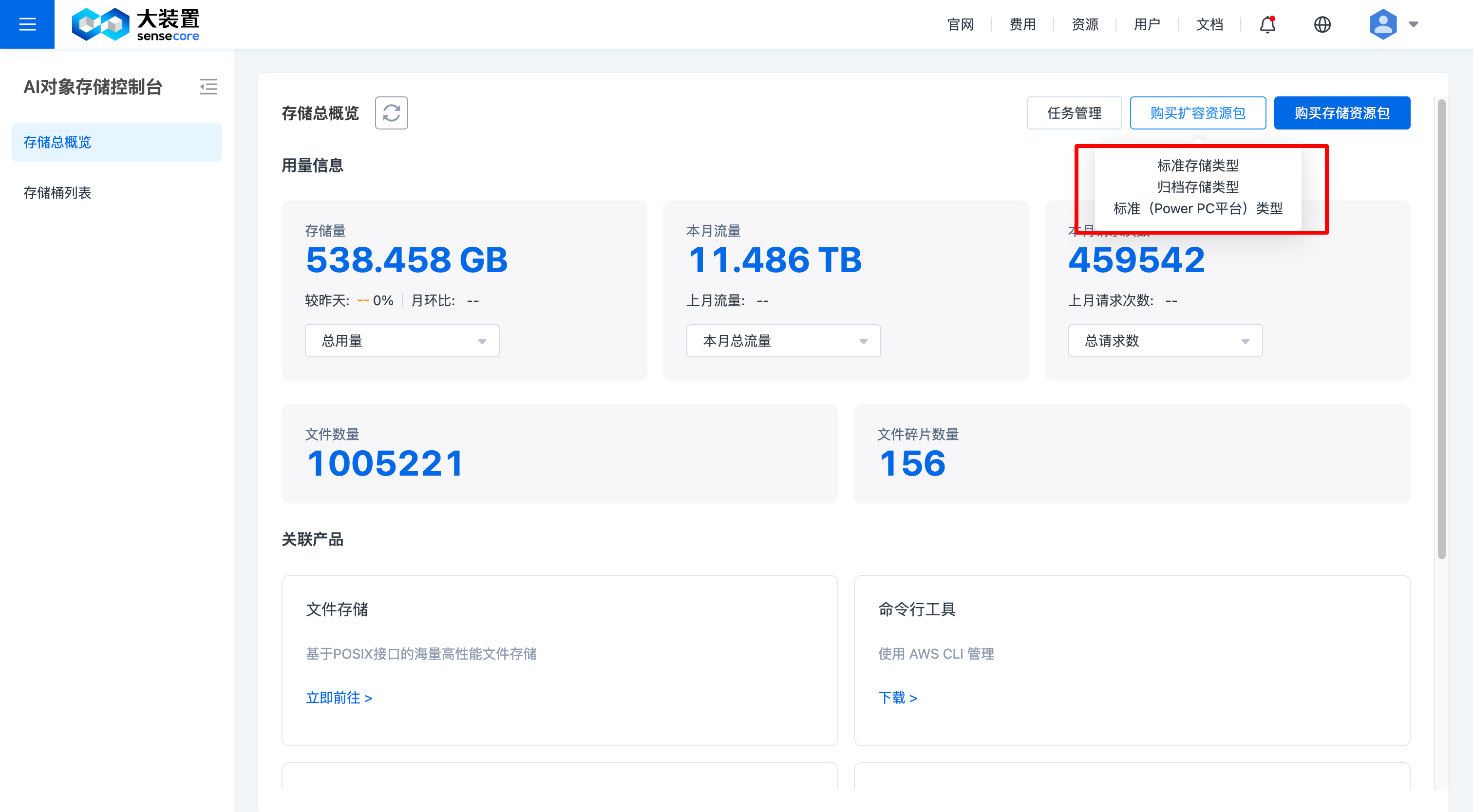
Task: Expand the 本月总流量 dropdown
Action: click(783, 341)
